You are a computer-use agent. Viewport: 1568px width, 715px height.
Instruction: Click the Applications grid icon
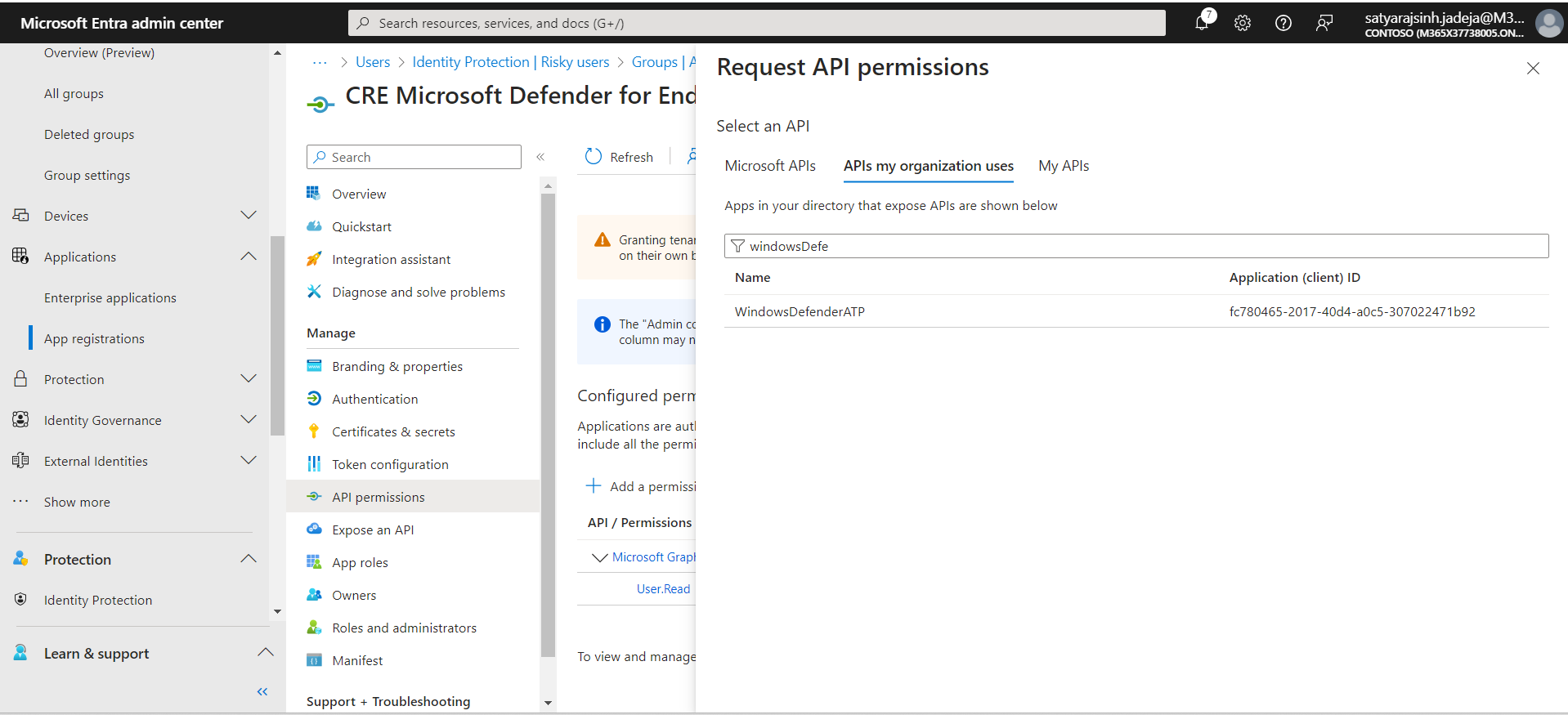(20, 256)
